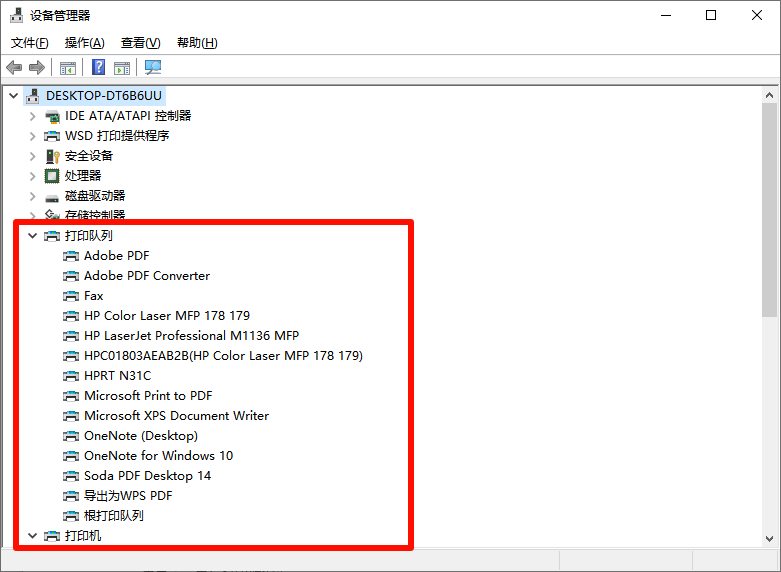Viewport: 781px width, 572px height.
Task: Click the Device Manager title bar icon
Action: (x=16, y=15)
